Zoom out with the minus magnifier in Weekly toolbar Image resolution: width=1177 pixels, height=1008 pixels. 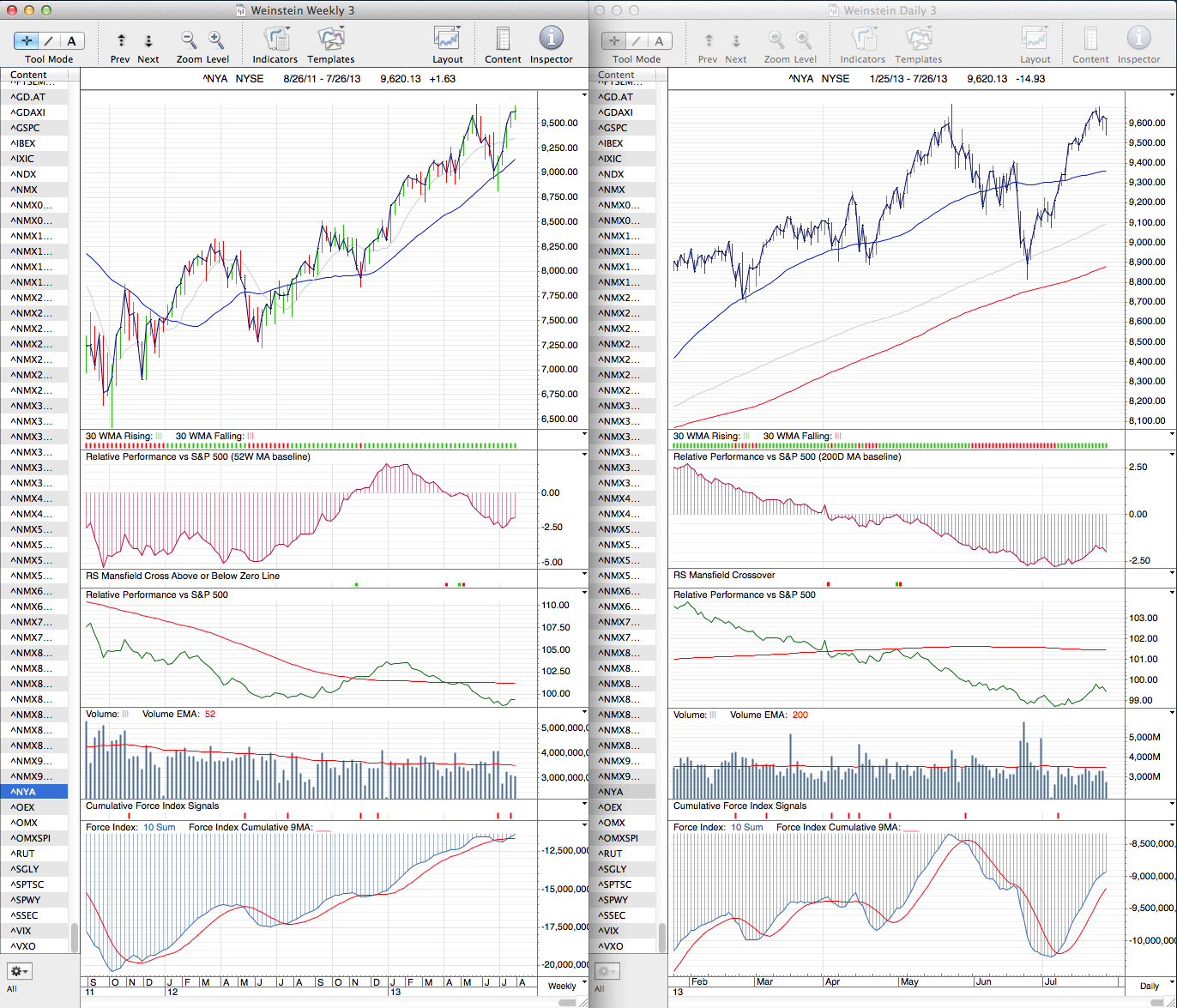[189, 40]
